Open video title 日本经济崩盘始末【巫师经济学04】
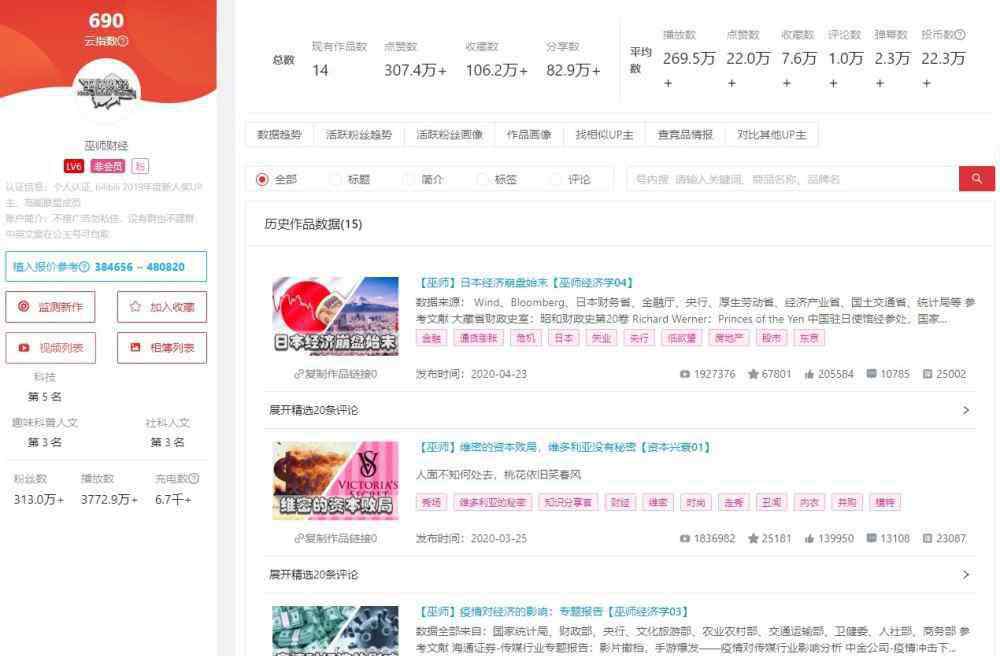Screen dimensions: 1000x656 [526, 282]
